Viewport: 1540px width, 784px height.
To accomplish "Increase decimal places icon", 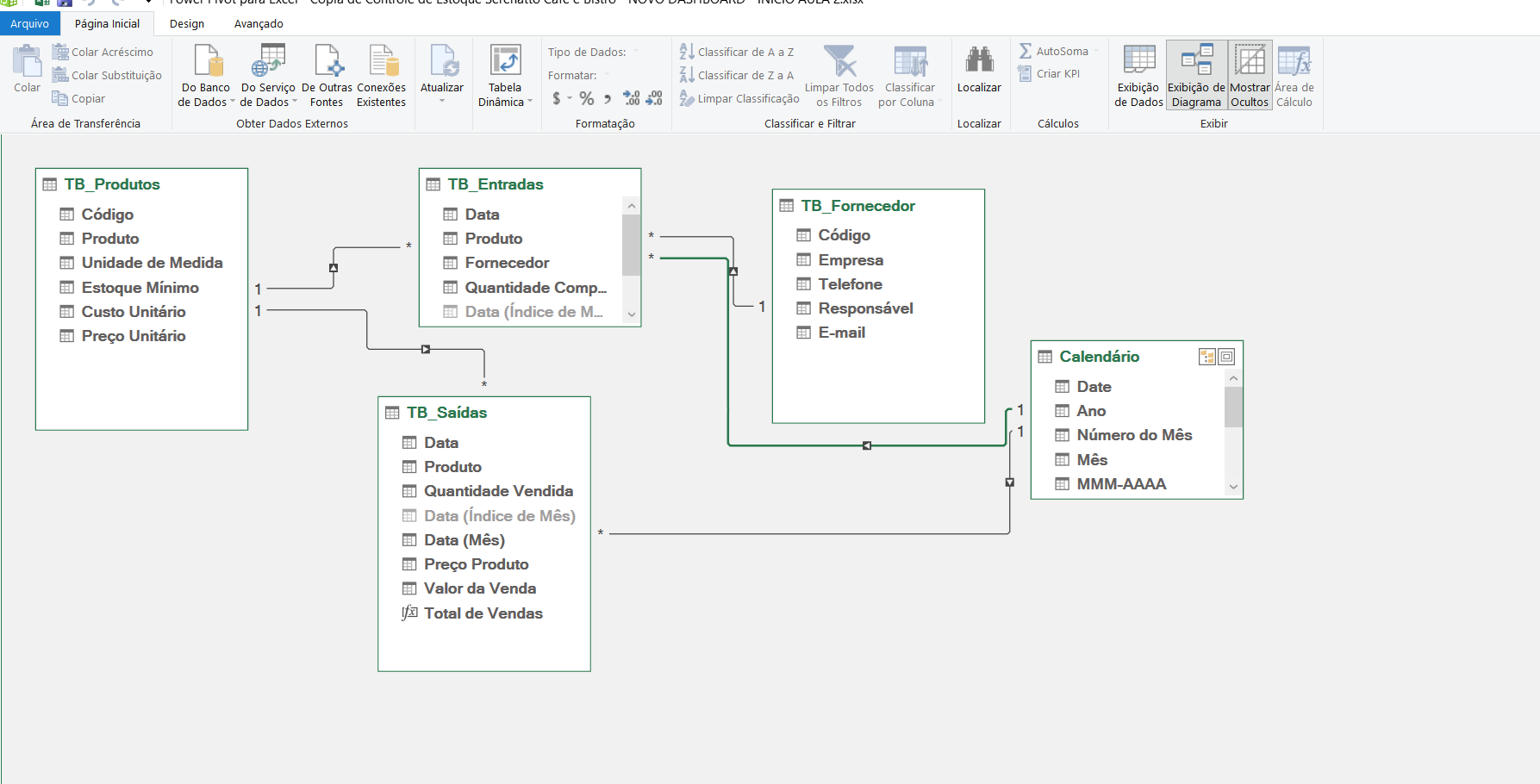I will pyautogui.click(x=632, y=98).
